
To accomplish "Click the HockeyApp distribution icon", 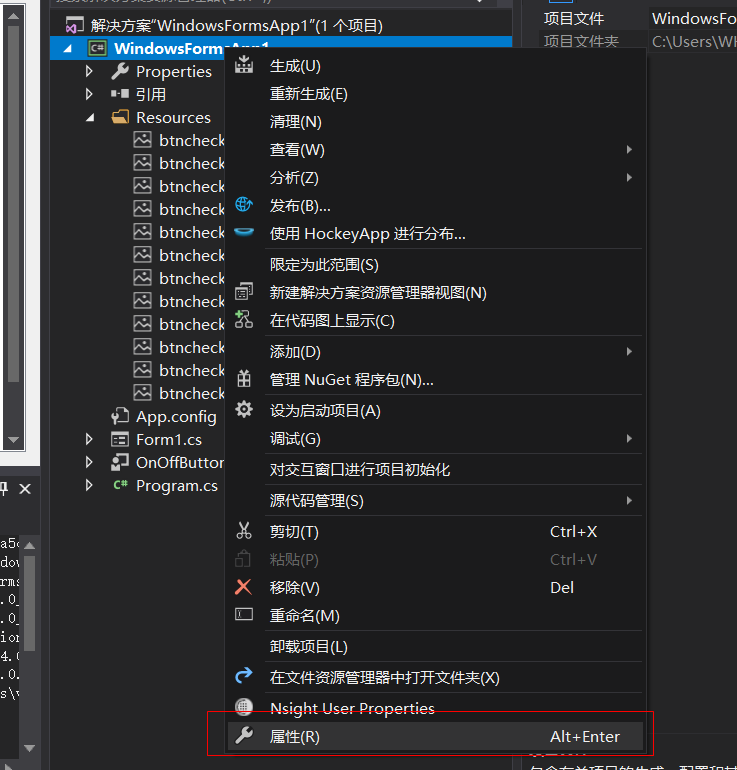I will point(244,232).
